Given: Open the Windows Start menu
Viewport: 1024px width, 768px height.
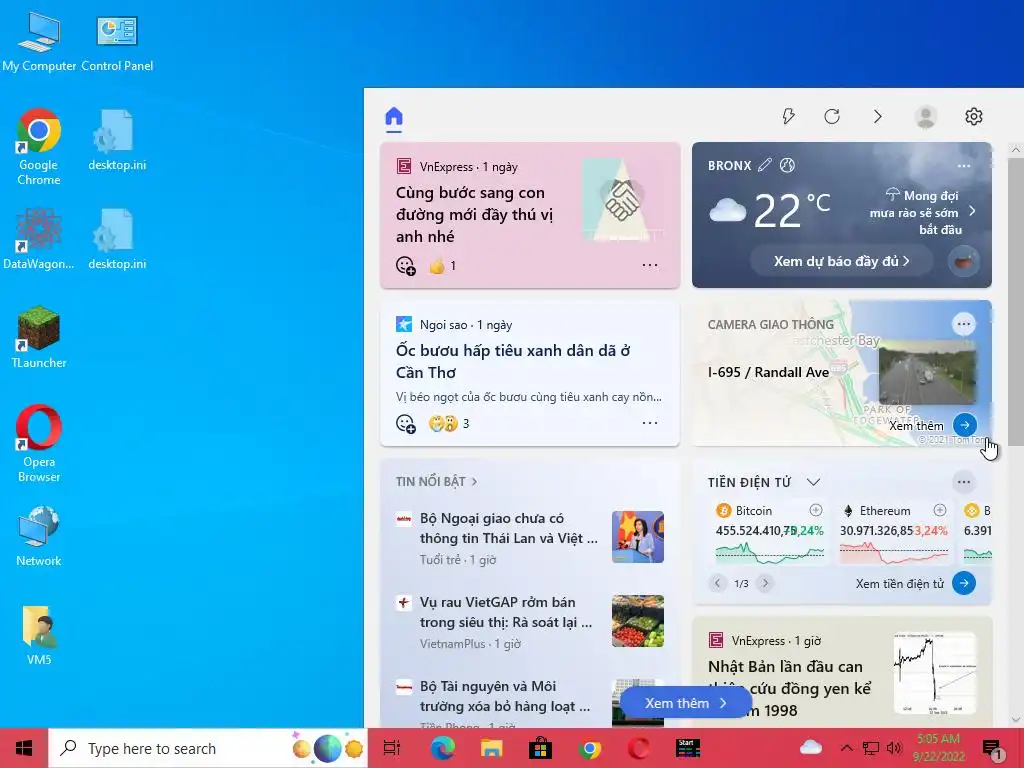Looking at the screenshot, I should click(x=24, y=748).
